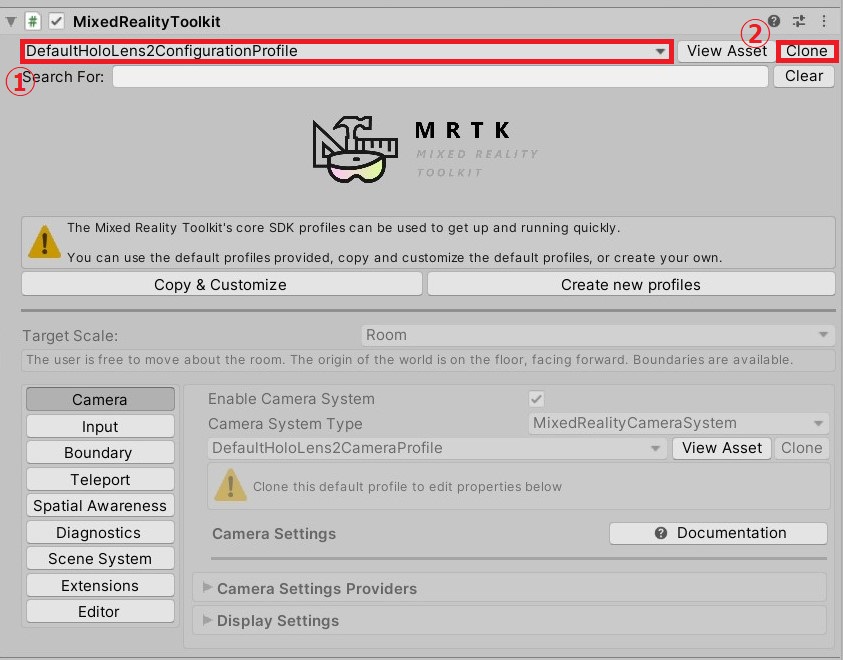Click the room scale description text
The image size is (843, 660).
[x=410, y=360]
